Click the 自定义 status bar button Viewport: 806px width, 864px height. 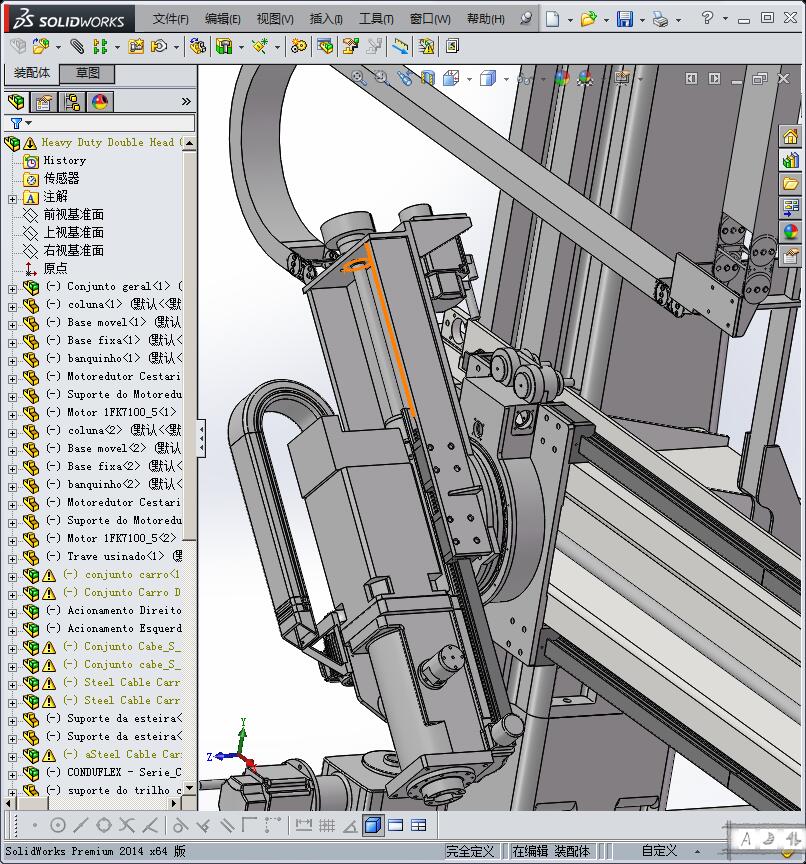click(x=659, y=851)
